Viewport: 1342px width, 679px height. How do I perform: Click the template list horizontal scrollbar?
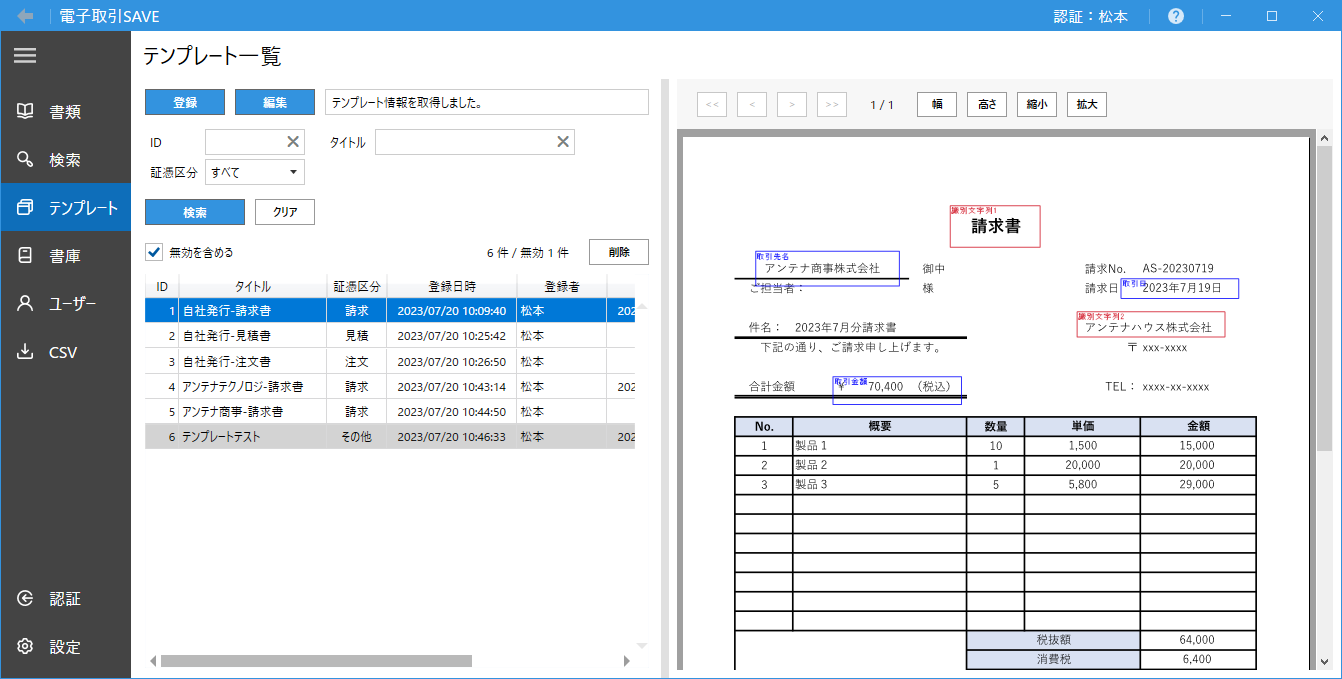pos(316,661)
